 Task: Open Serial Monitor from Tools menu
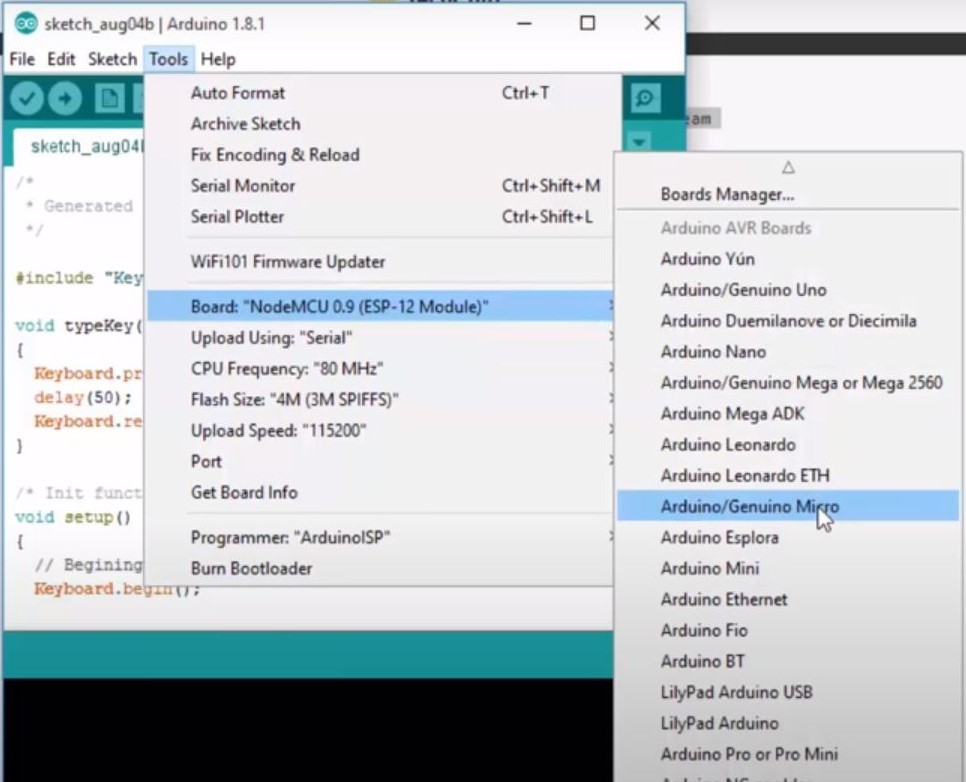tap(381, 185)
